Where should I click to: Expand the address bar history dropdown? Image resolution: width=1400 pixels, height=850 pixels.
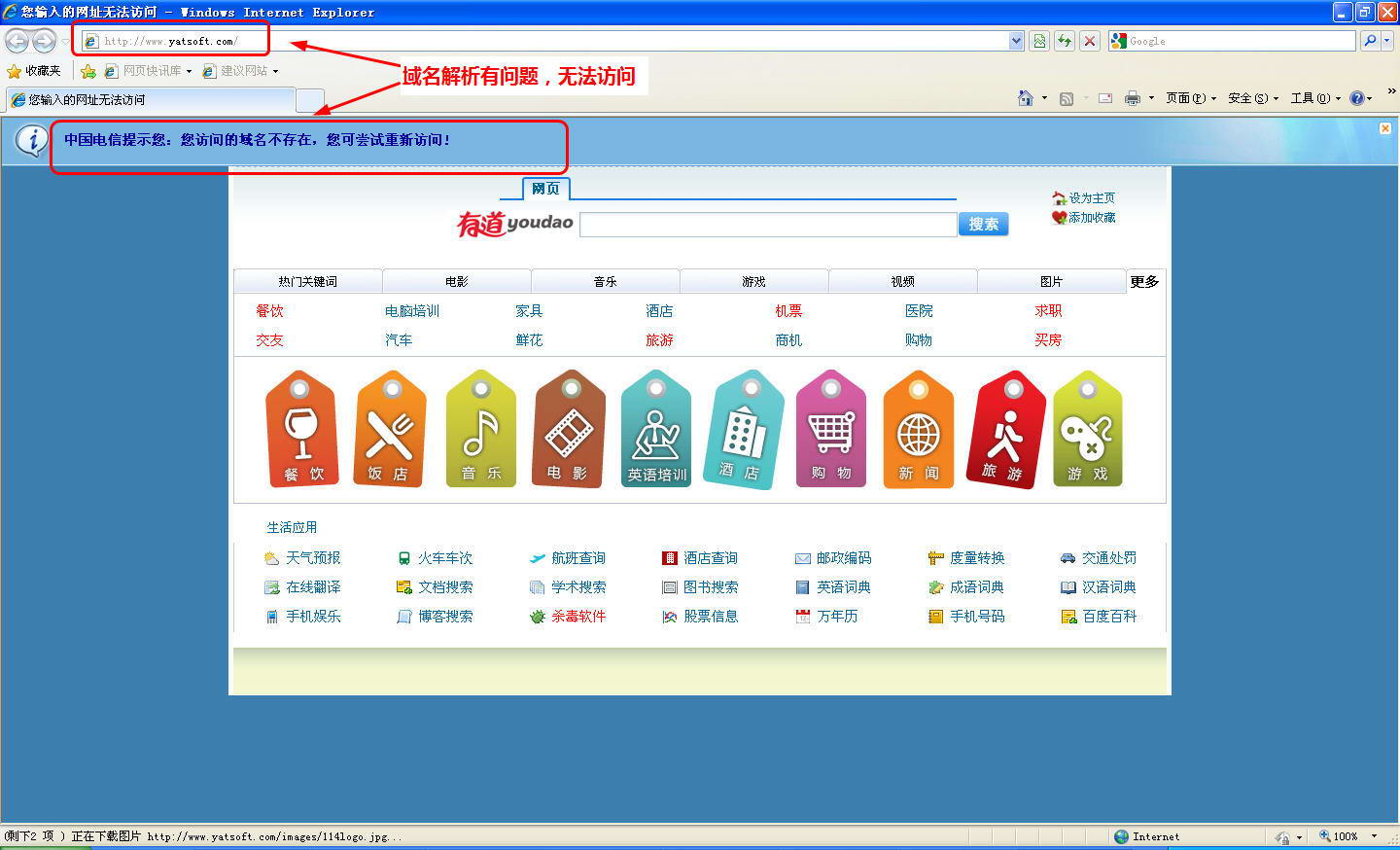point(1016,41)
